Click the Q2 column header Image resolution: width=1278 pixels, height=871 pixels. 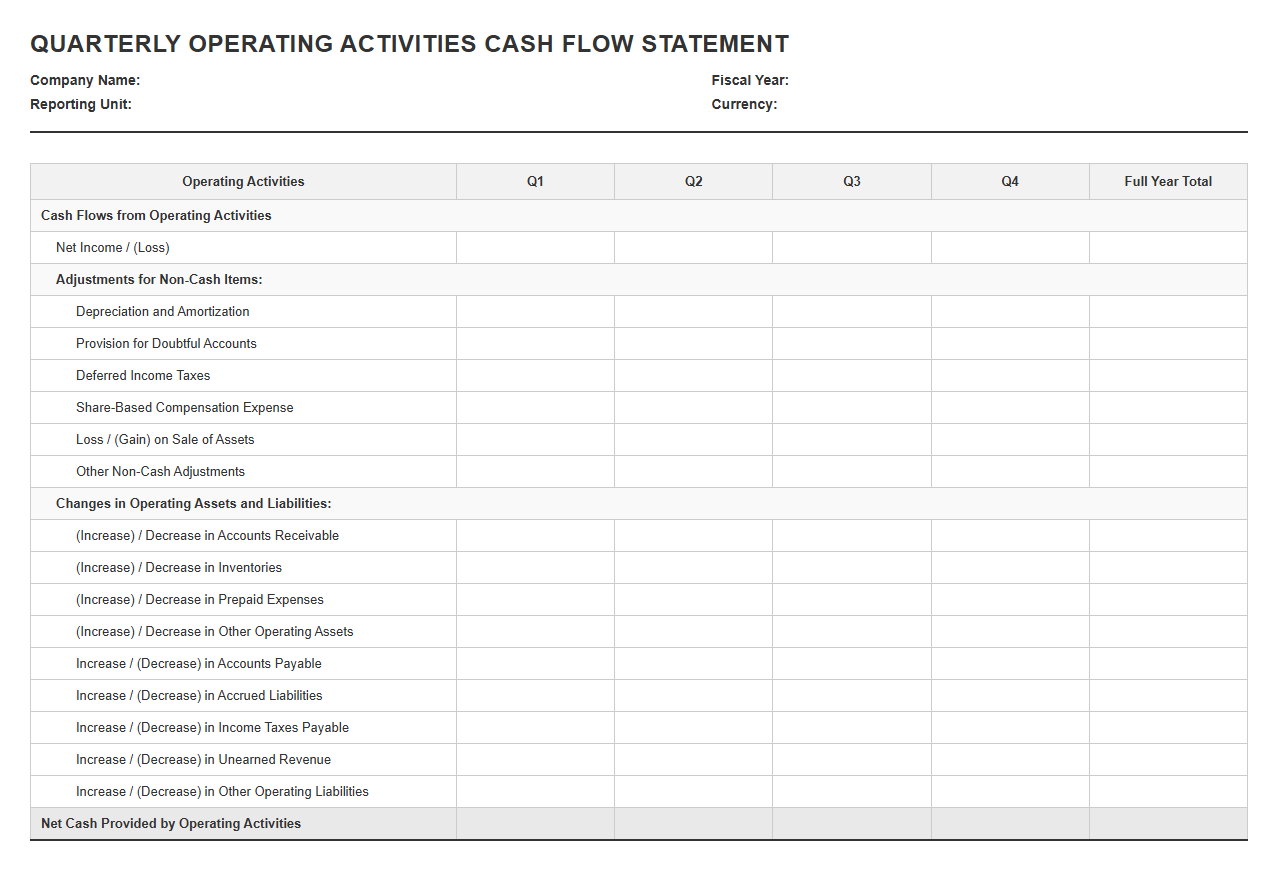tap(694, 181)
